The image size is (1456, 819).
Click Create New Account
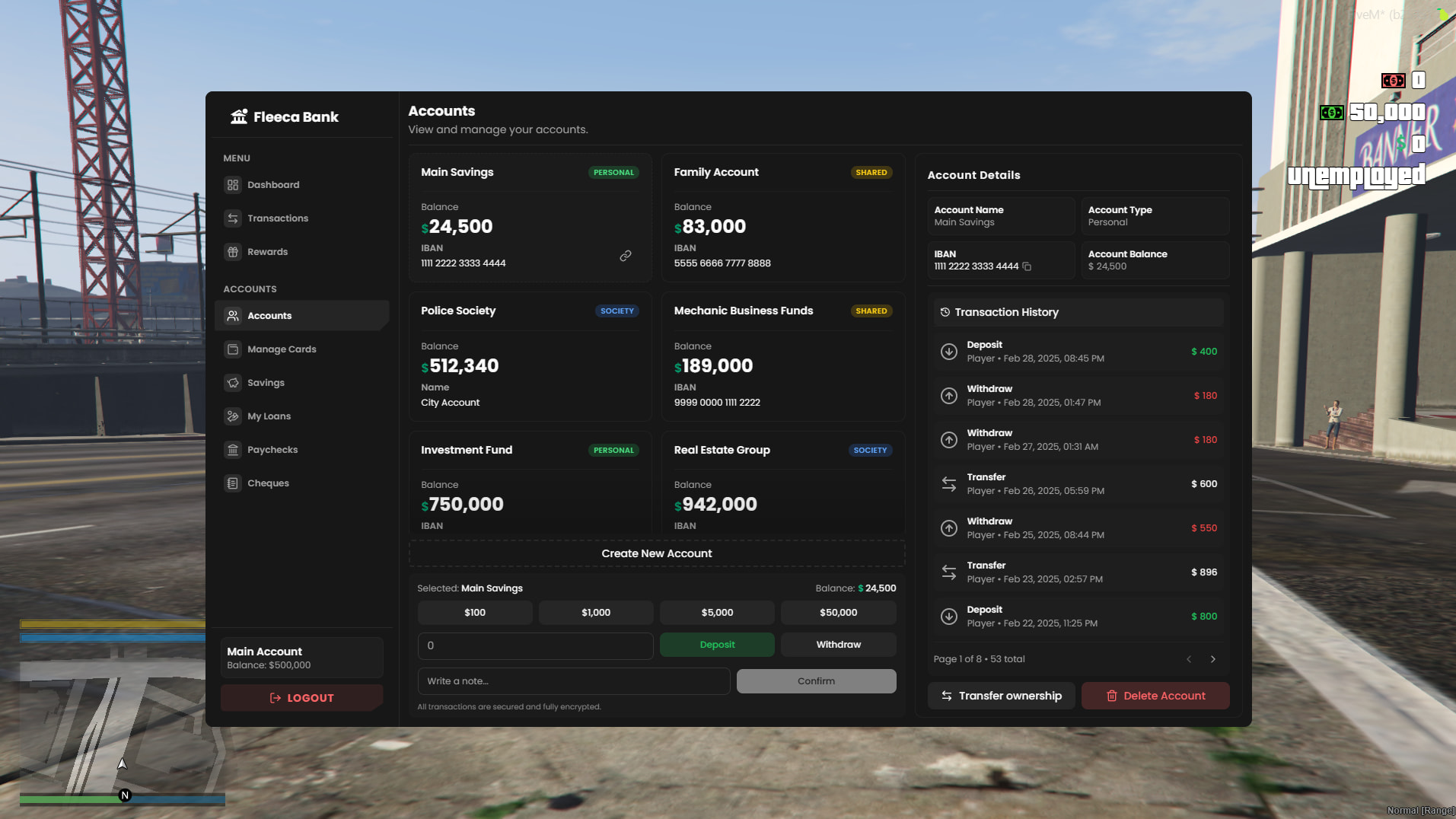(657, 553)
